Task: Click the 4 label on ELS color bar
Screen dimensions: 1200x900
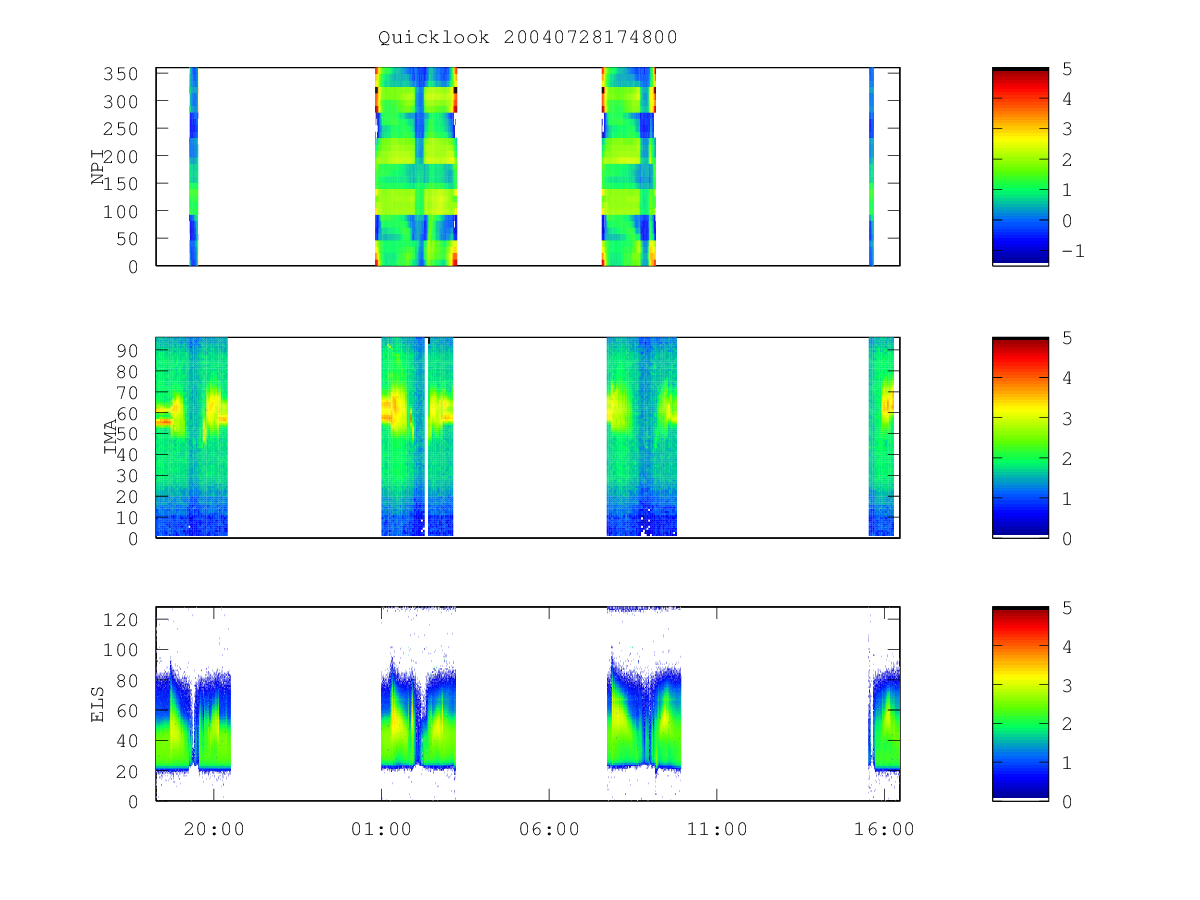Action: (1065, 646)
